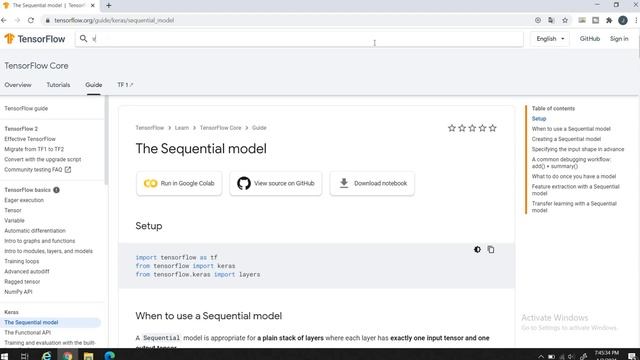640x360 pixels.
Task: Jump to Transfer learning with a Sequential model
Action: (x=574, y=207)
